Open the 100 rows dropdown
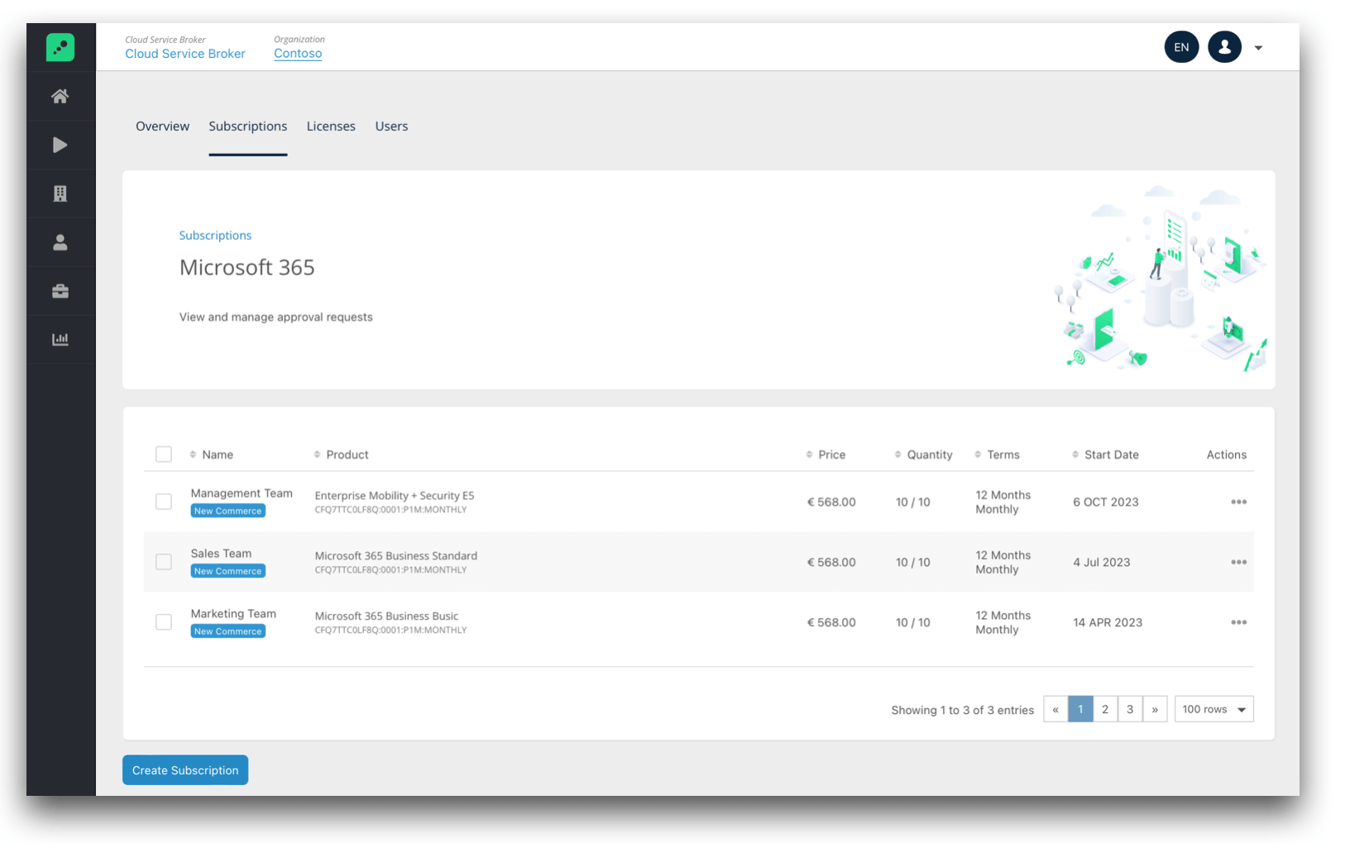Screen dimensions: 1350x857 pyautogui.click(x=1213, y=708)
